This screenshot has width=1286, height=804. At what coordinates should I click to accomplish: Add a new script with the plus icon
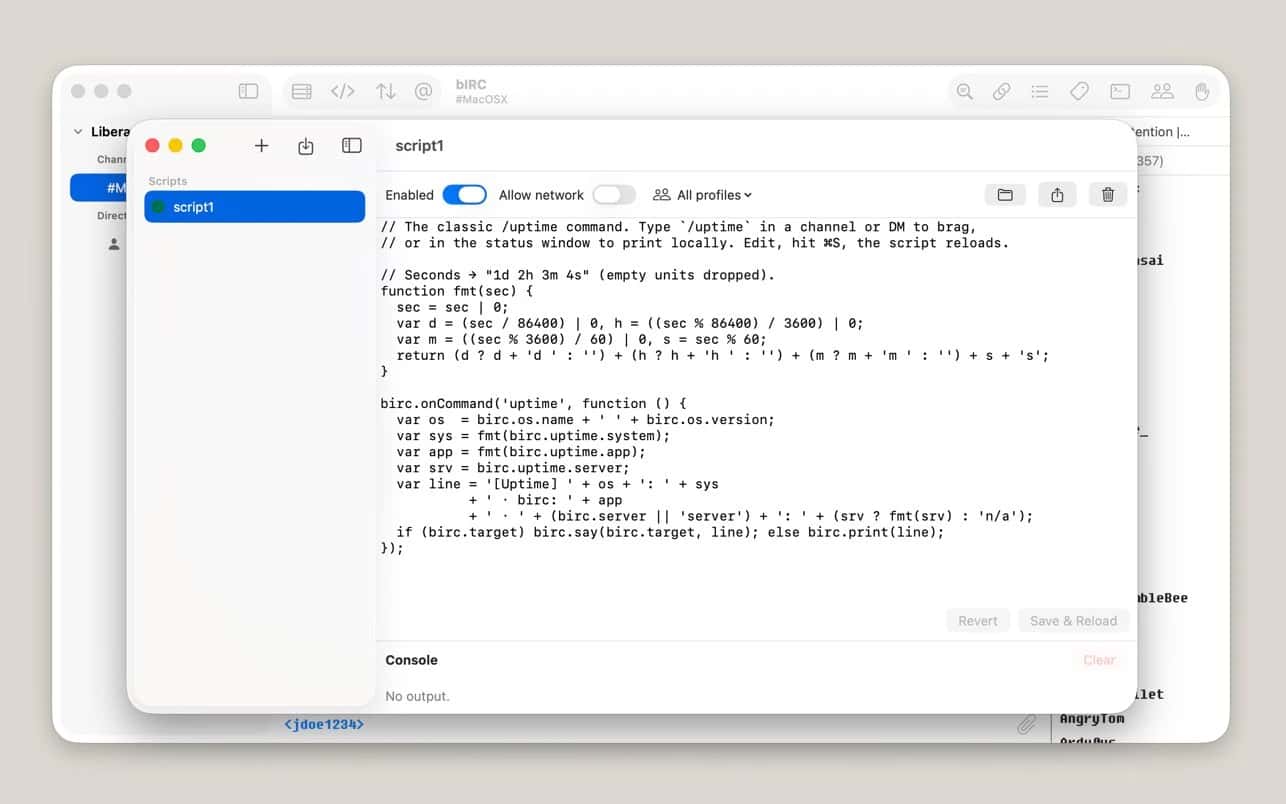click(261, 146)
